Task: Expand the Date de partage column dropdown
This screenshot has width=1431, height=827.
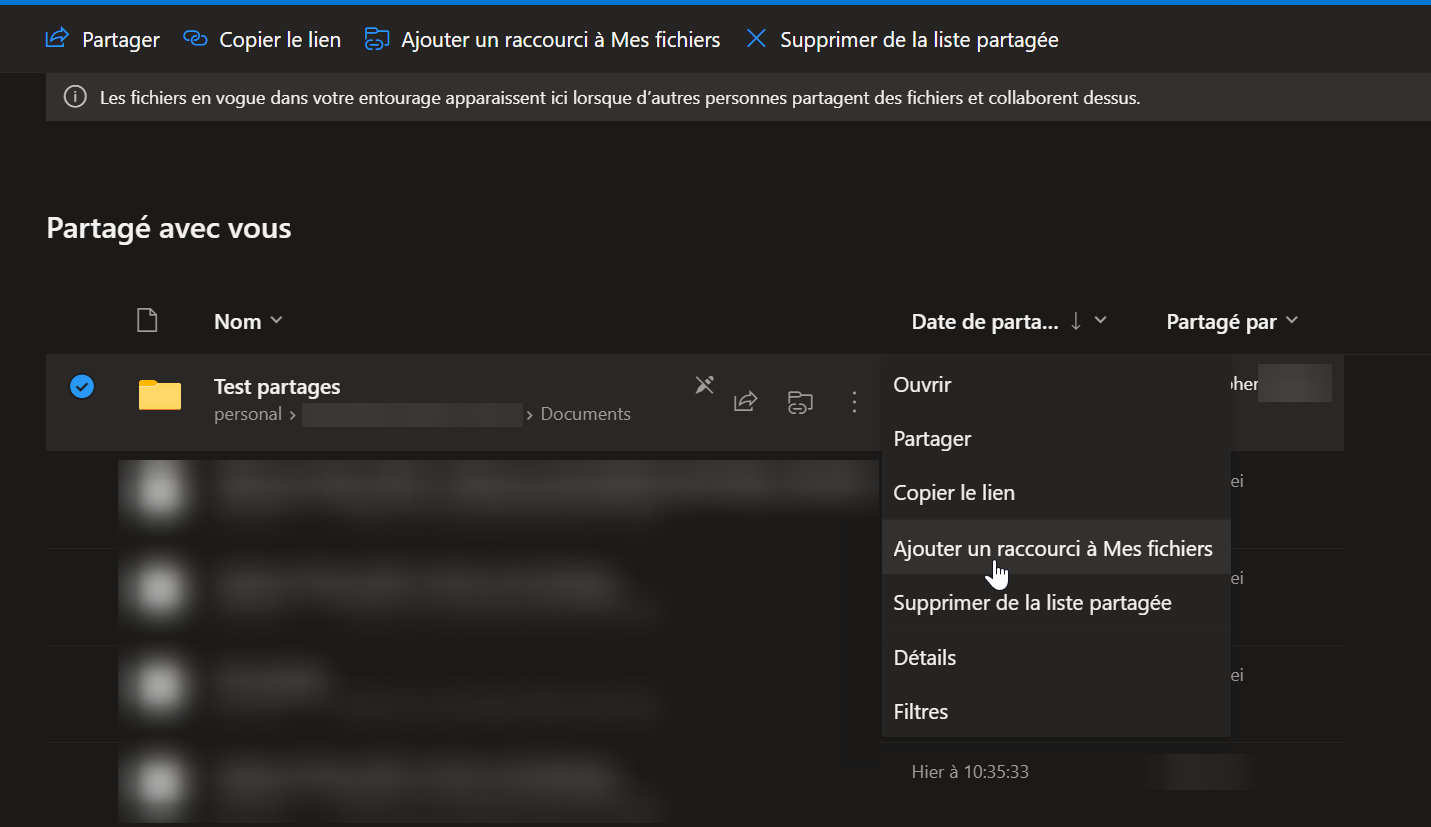Action: 1101,321
